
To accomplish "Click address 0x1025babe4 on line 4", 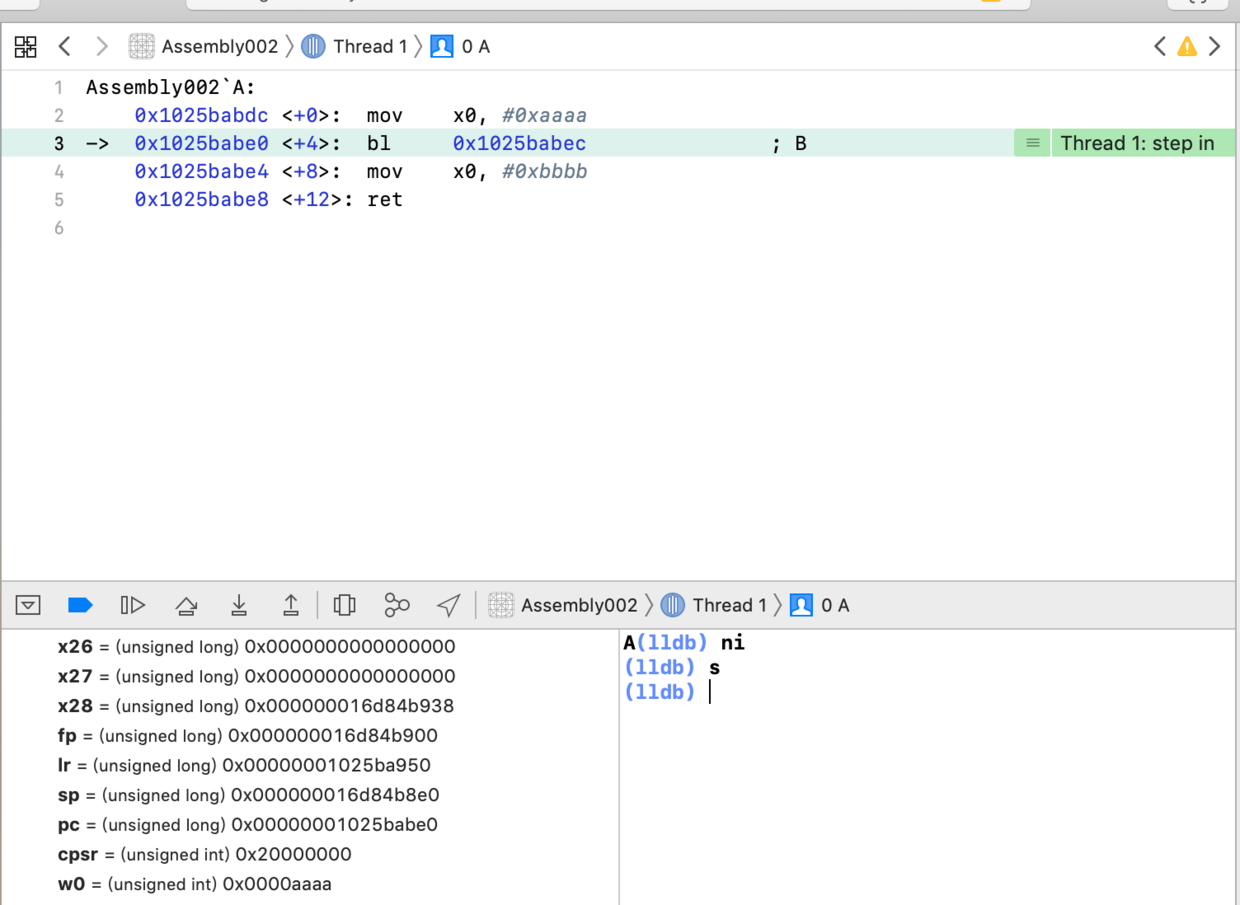I will tap(202, 171).
